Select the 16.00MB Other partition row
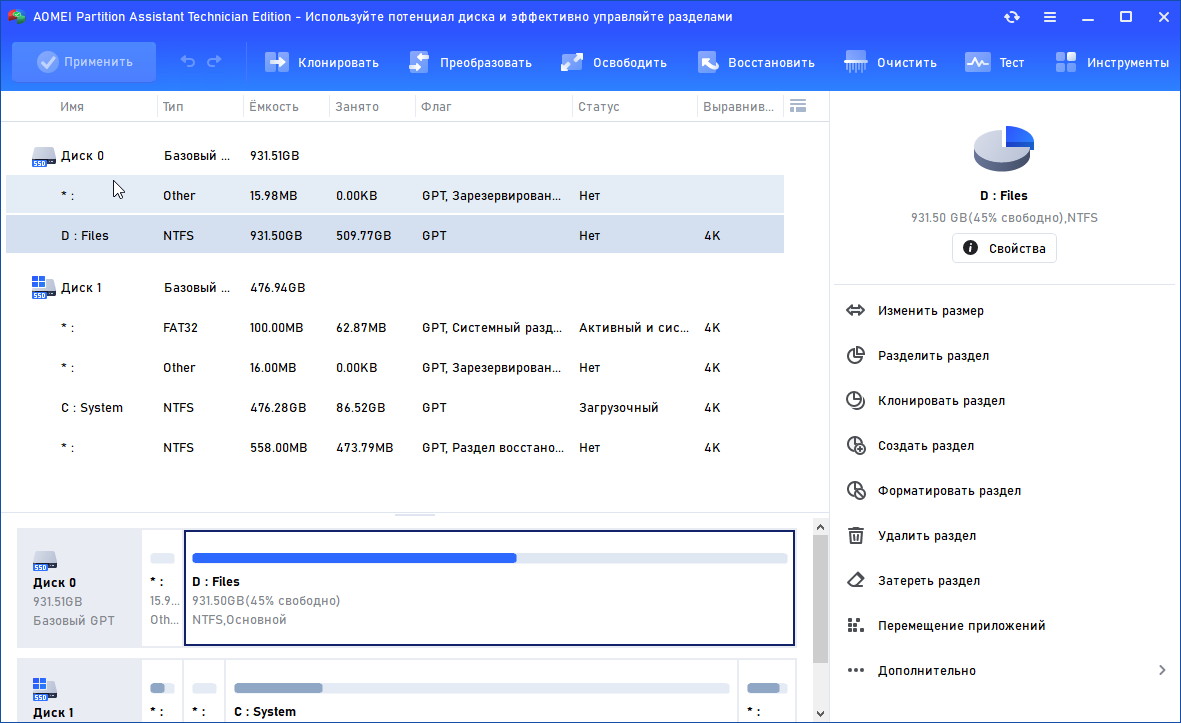1181x723 pixels. click(395, 368)
